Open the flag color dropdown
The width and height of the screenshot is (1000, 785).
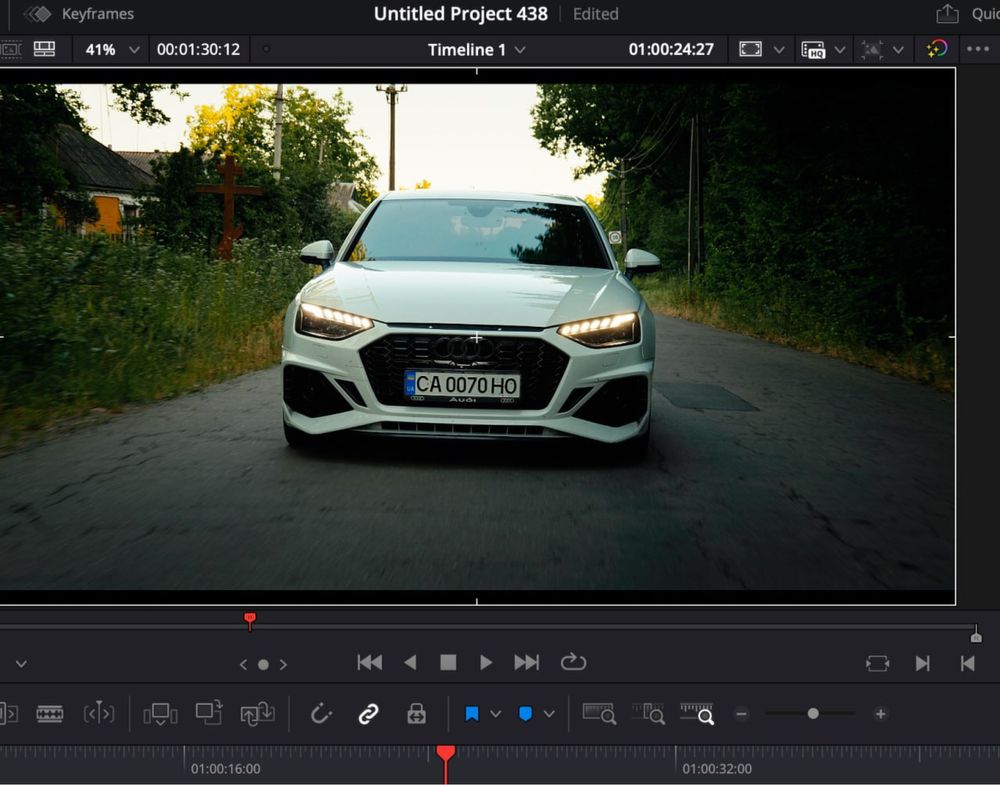pyautogui.click(x=496, y=714)
